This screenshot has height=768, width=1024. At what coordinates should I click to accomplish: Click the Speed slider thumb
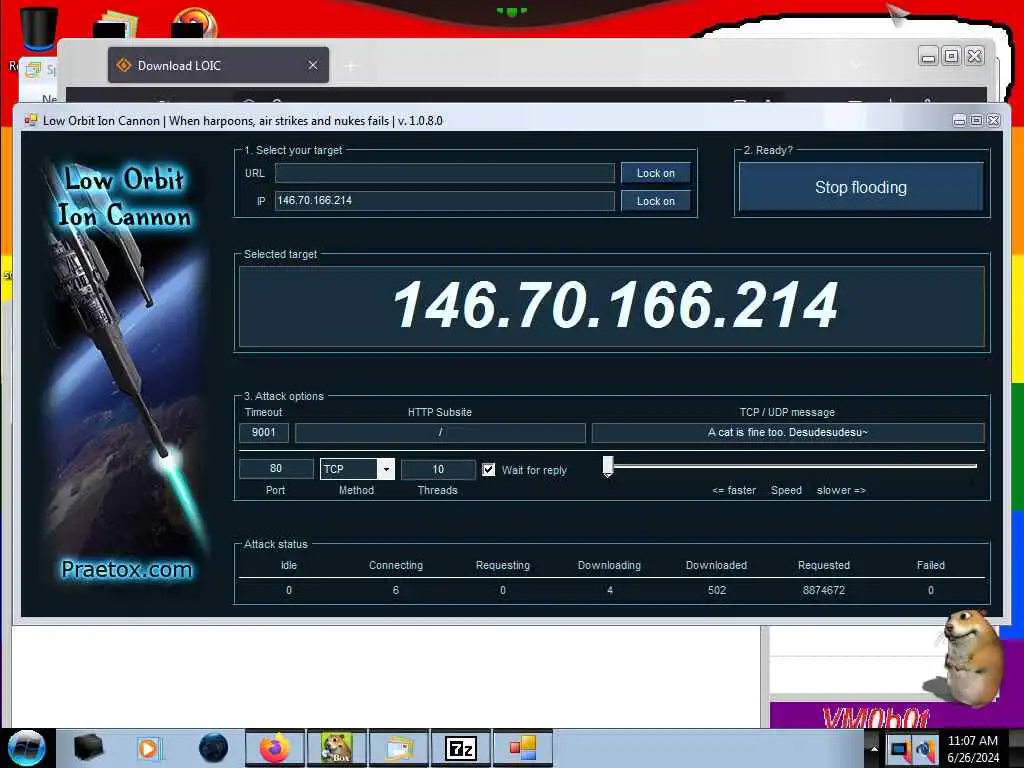pos(608,466)
